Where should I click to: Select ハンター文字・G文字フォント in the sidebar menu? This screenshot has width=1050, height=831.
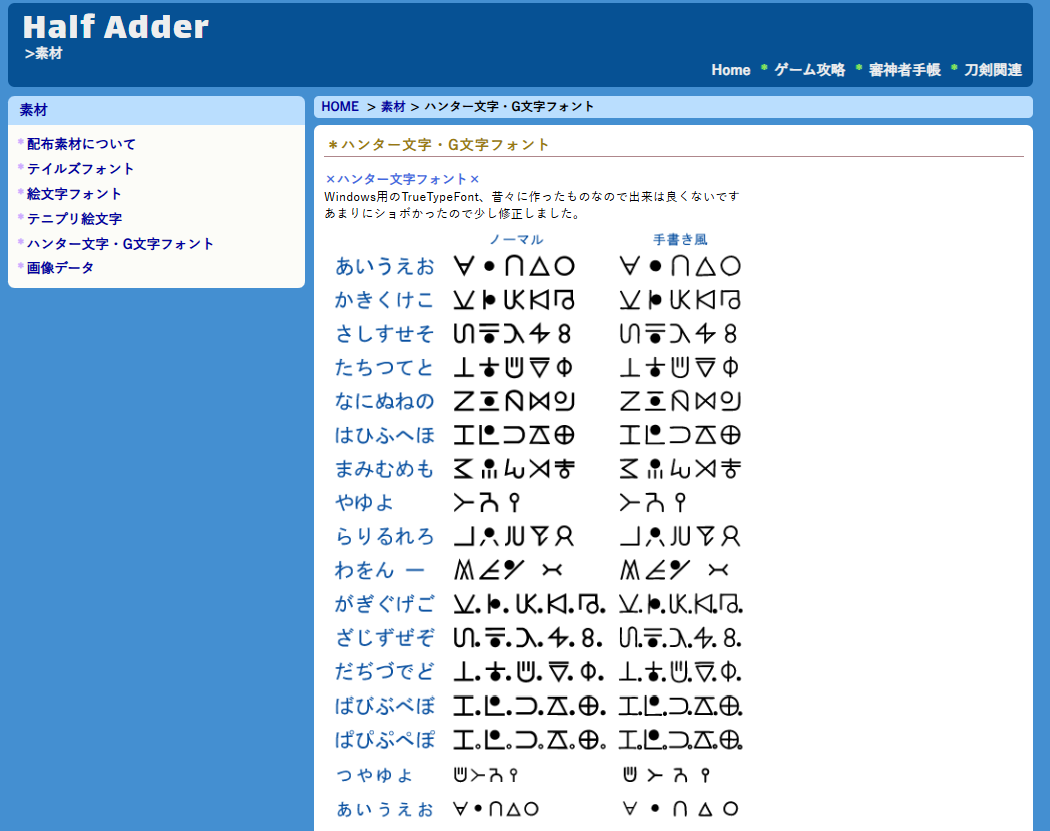pos(120,244)
